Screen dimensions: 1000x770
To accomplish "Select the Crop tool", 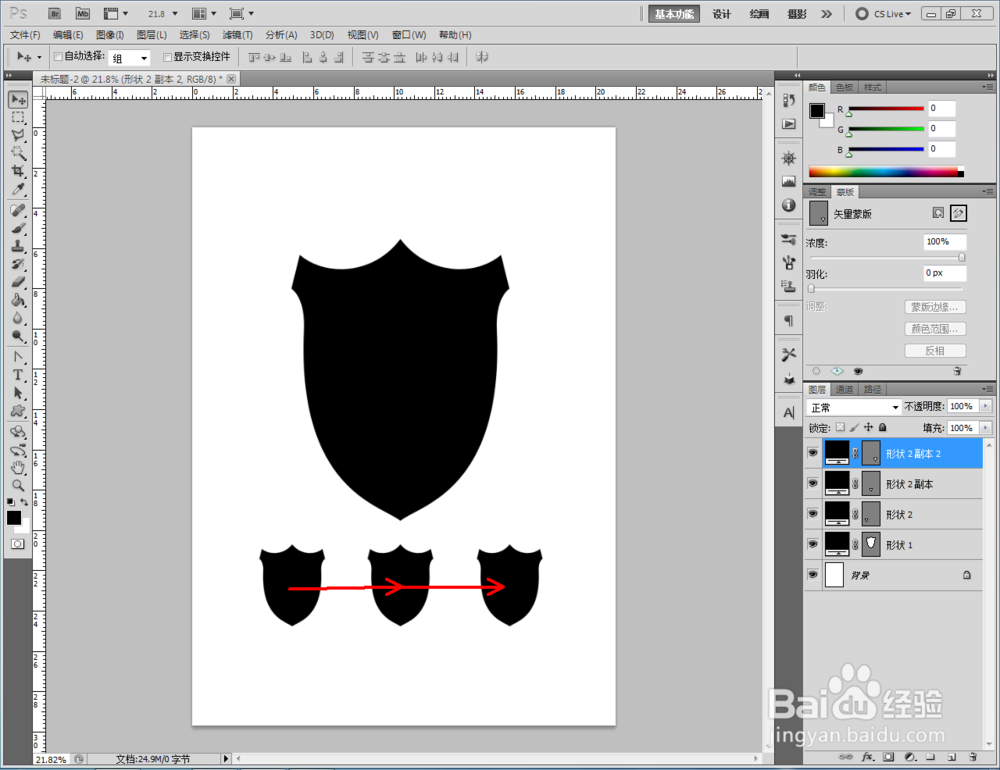I will point(18,172).
